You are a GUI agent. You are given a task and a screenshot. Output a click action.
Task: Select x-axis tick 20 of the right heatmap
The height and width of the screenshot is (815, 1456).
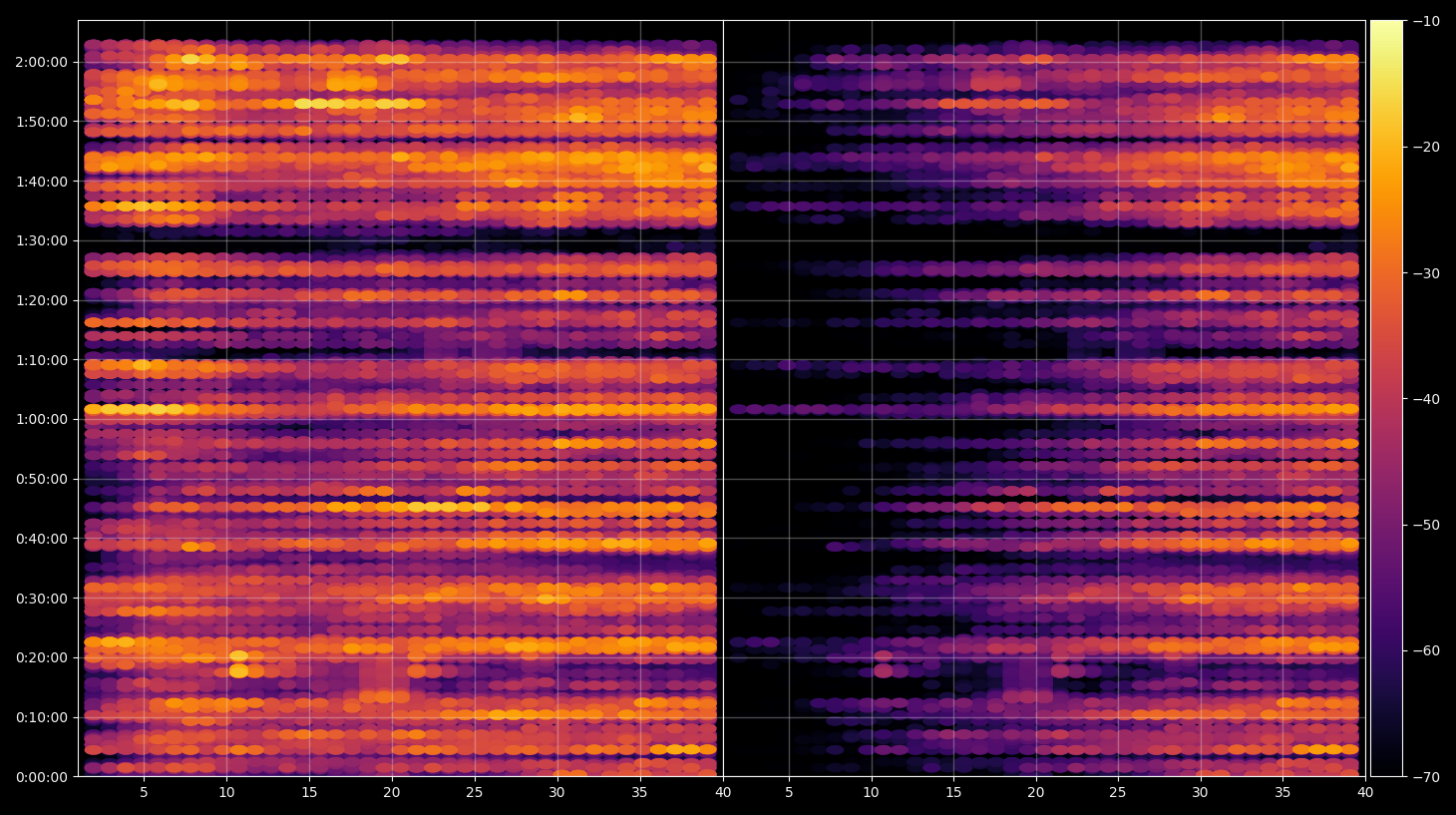1035,793
